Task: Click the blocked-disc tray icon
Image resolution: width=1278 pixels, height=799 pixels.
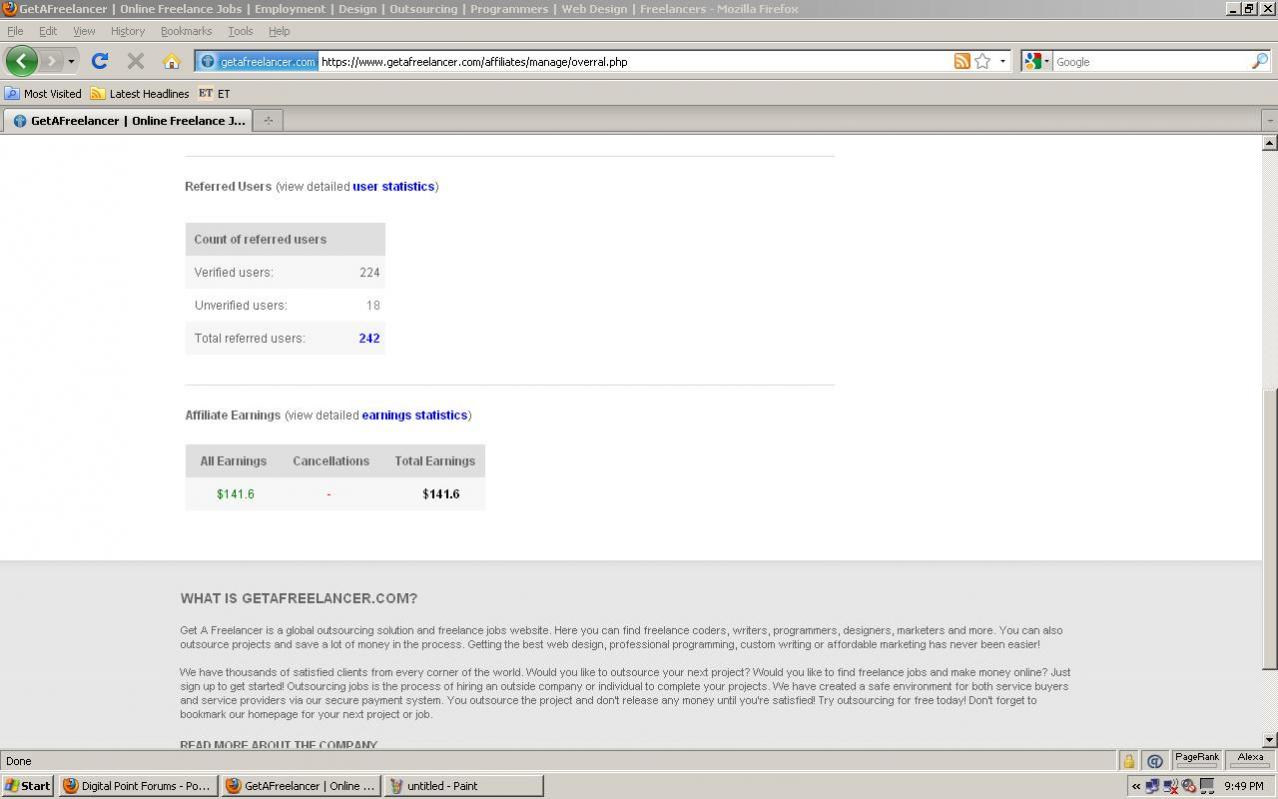Action: pyautogui.click(x=1189, y=786)
